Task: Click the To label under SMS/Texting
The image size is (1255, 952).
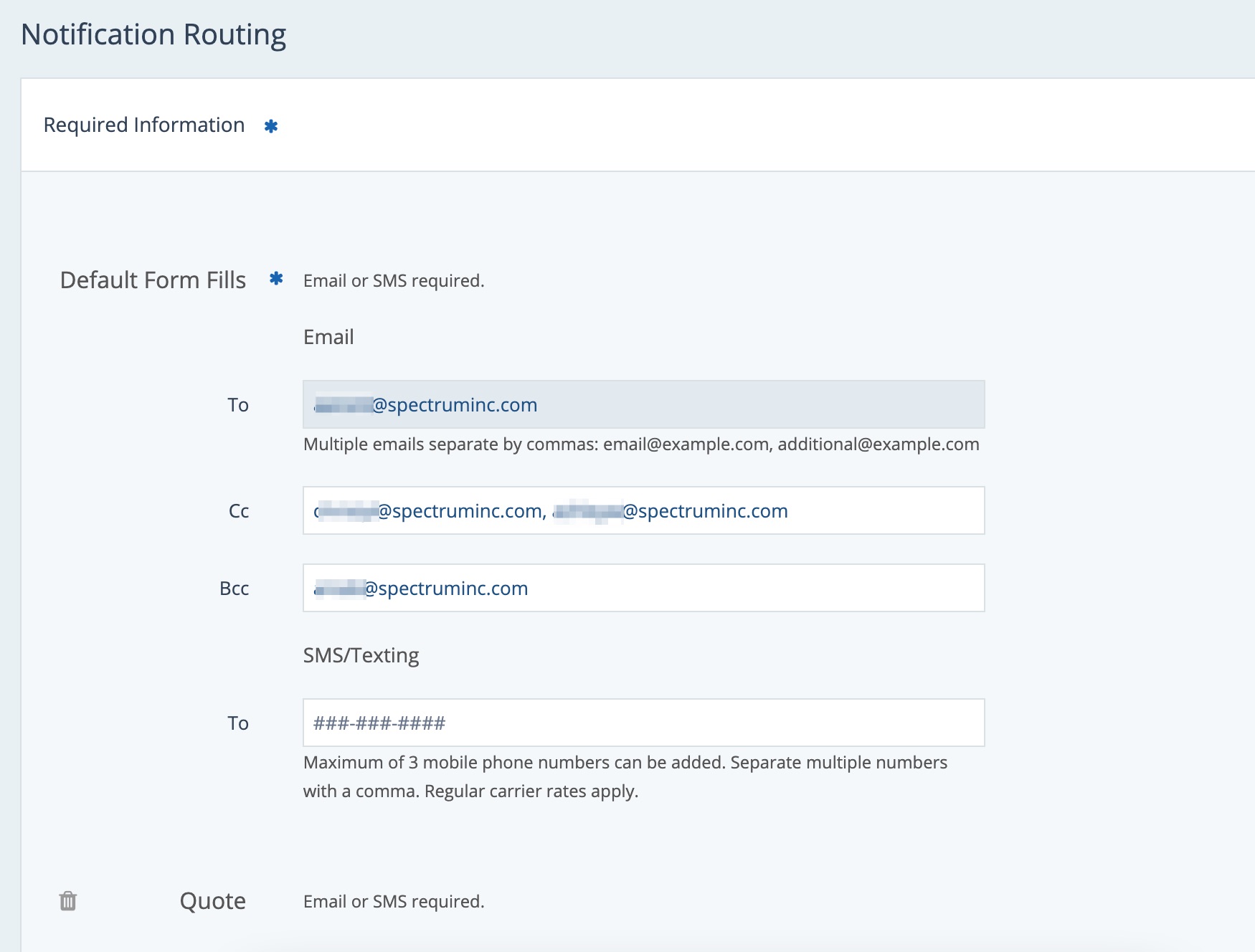Action: 238,723
